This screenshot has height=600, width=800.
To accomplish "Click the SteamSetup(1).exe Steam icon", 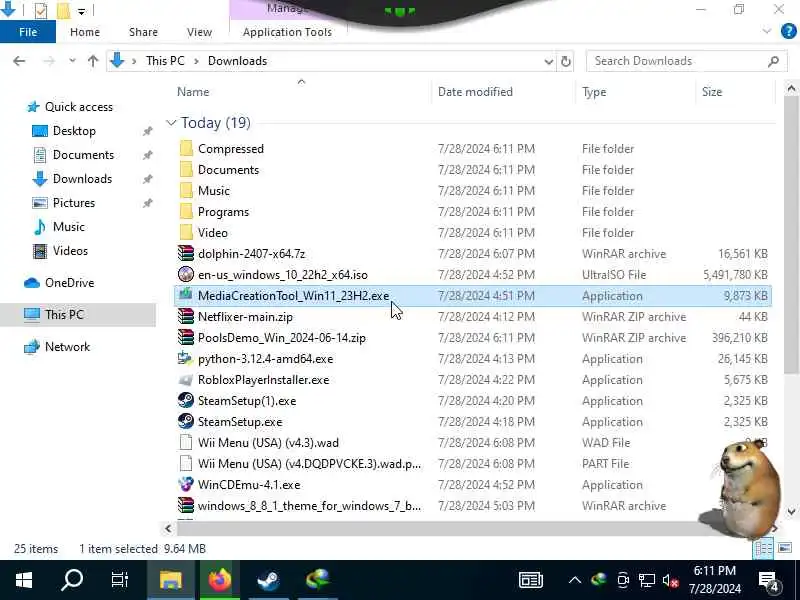I will click(186, 401).
